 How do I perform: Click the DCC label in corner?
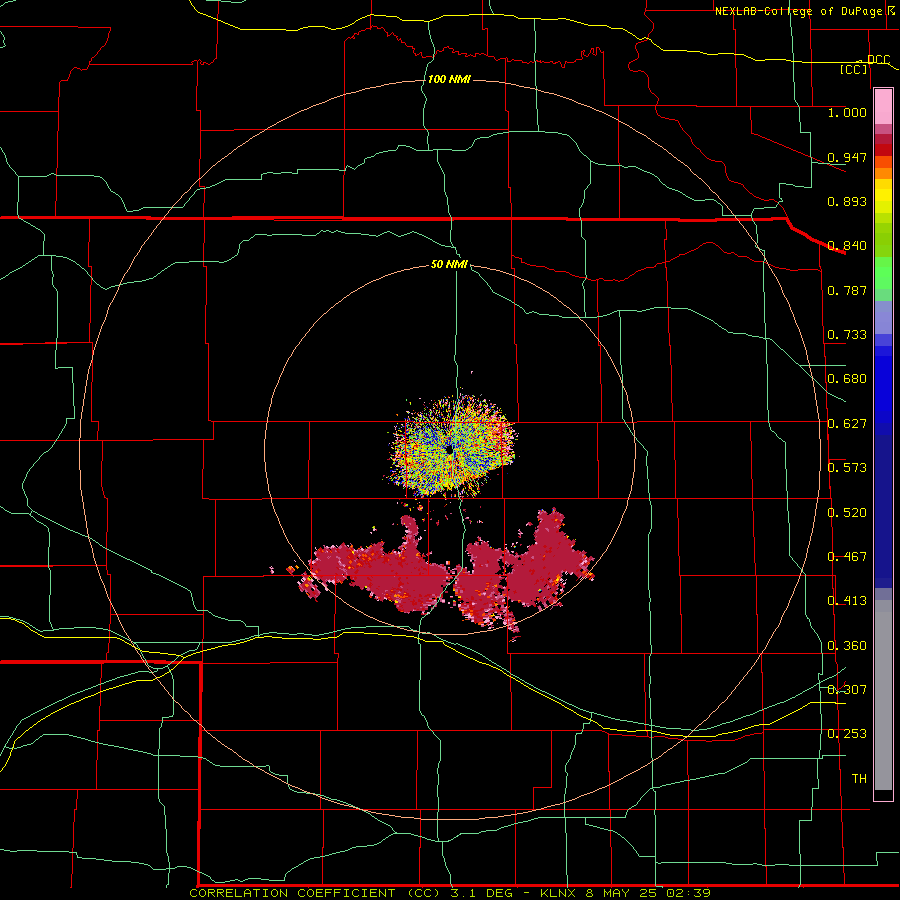878,60
